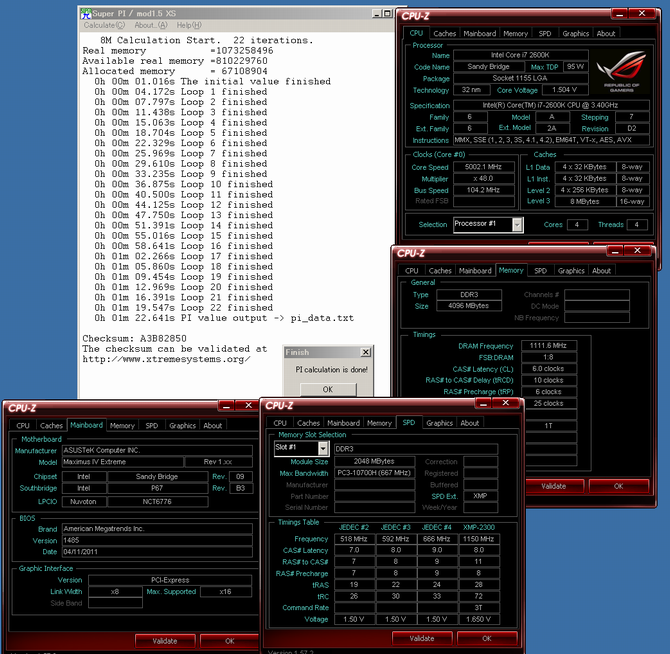The height and width of the screenshot is (654, 670).
Task: Switch to Caches tab in CPU-Z CPU window
Action: click(444, 34)
